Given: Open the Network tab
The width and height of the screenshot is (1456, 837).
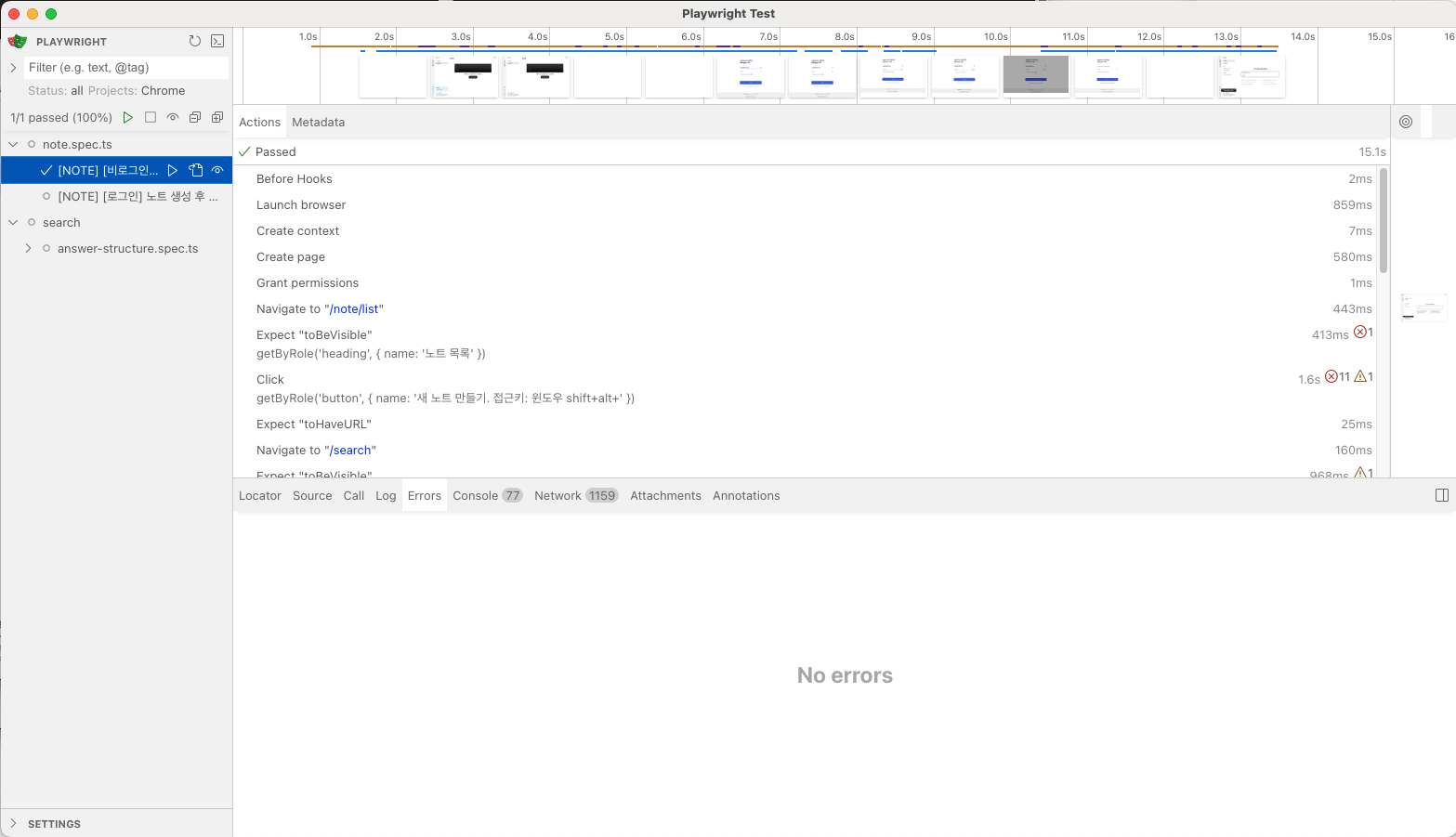Looking at the screenshot, I should [x=576, y=495].
